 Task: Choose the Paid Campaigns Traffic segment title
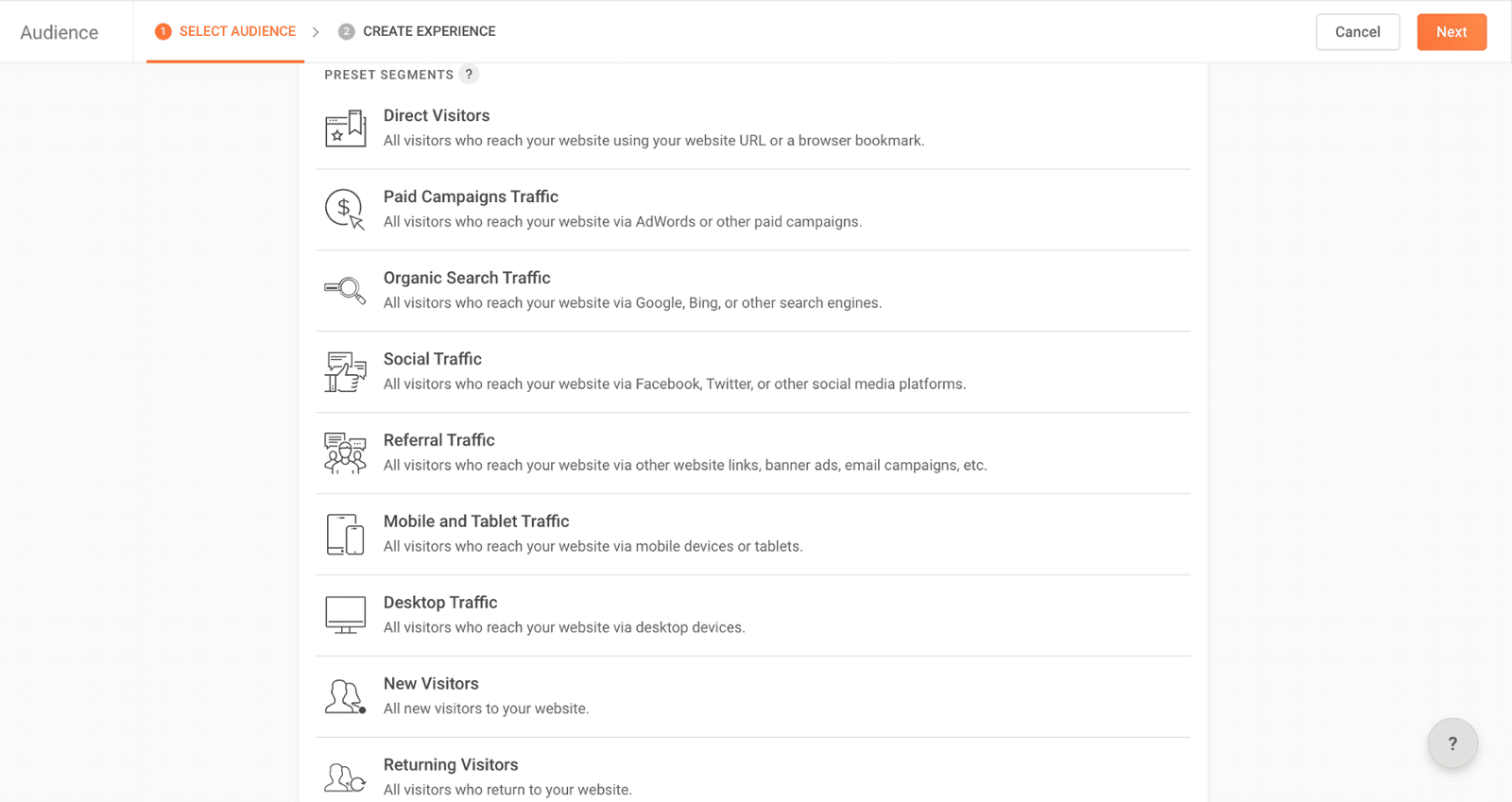(x=471, y=196)
